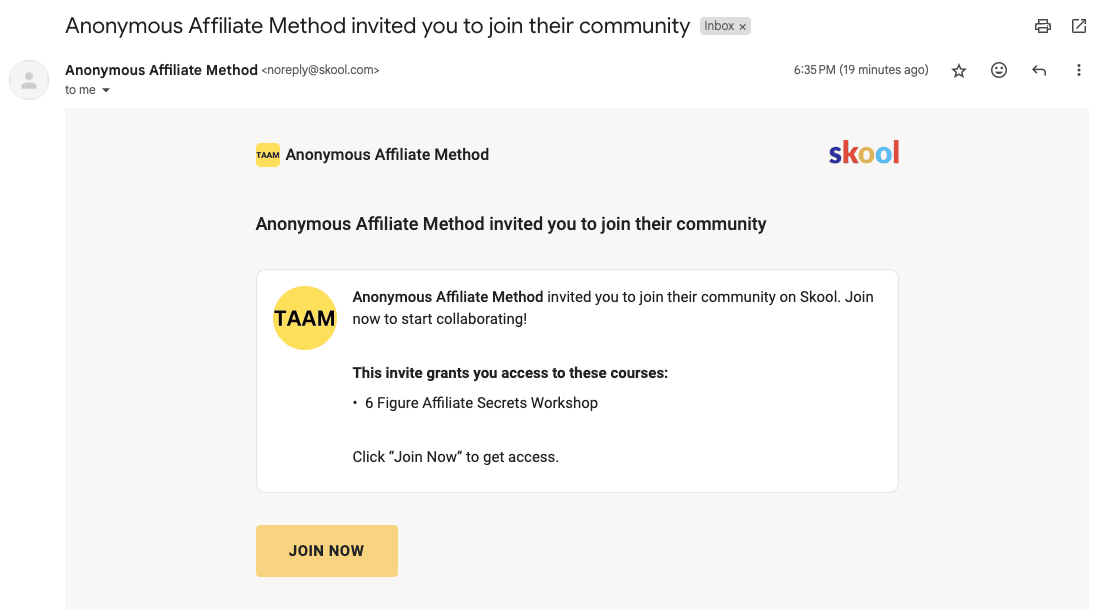Reply to the email with arrow icon

pyautogui.click(x=1039, y=70)
